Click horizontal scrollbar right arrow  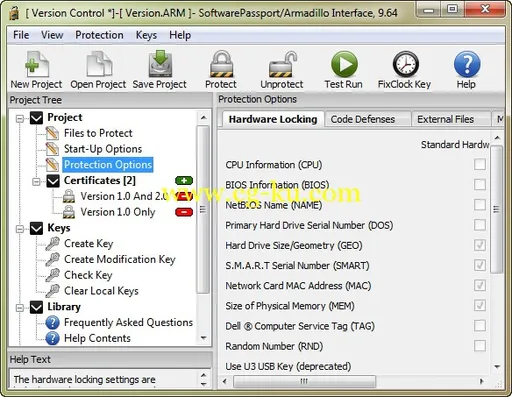click(481, 381)
